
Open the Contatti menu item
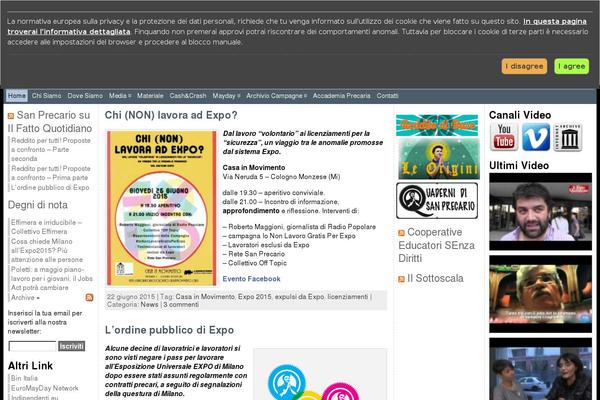[x=387, y=96]
